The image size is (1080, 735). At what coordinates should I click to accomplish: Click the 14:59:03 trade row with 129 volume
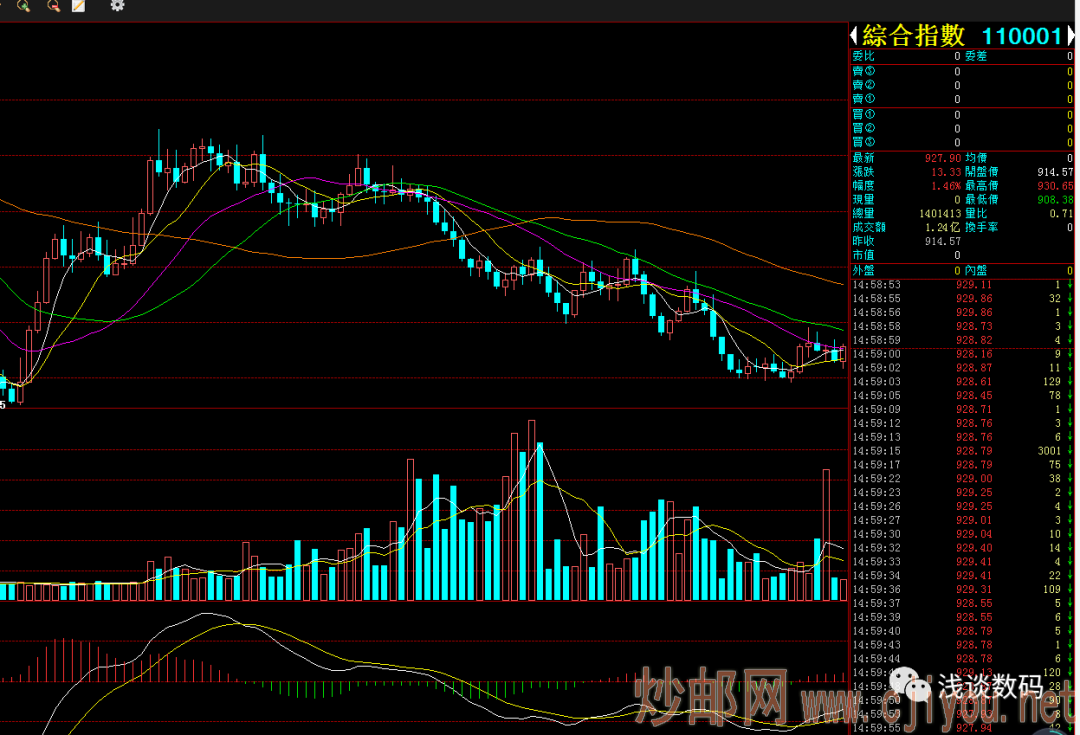(960, 382)
